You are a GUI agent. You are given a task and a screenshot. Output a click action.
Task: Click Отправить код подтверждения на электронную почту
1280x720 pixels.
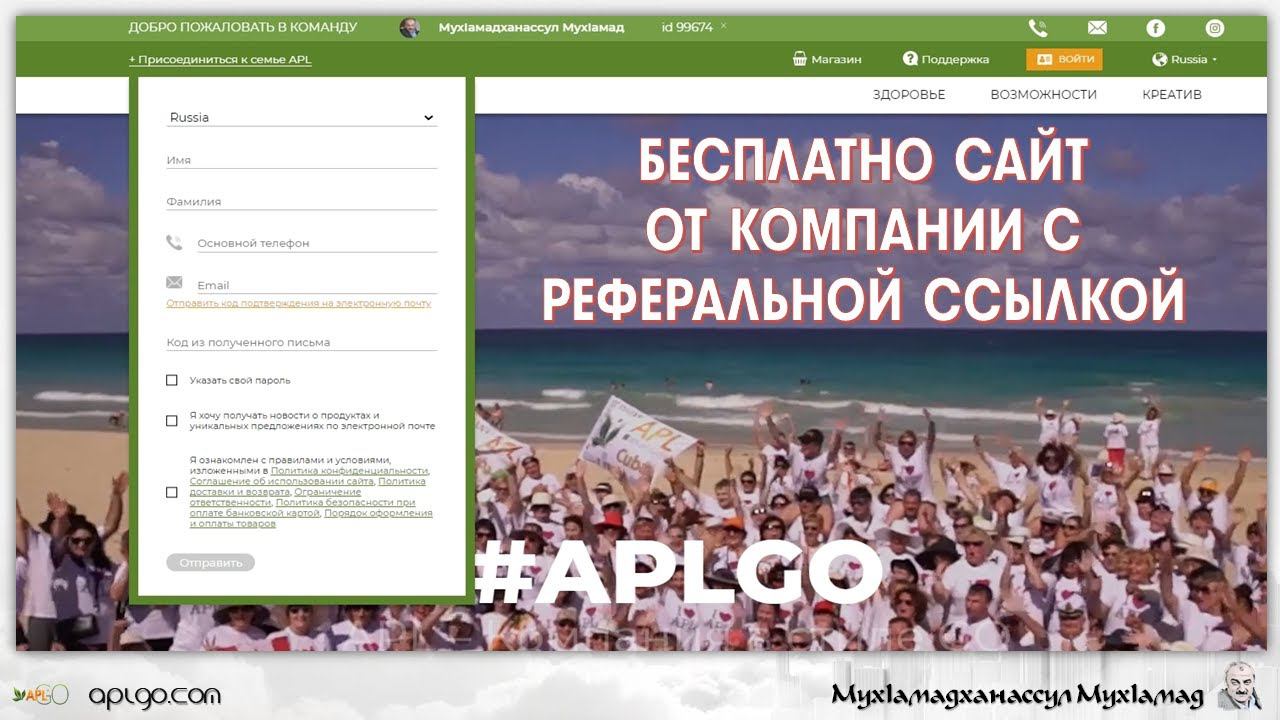[299, 303]
